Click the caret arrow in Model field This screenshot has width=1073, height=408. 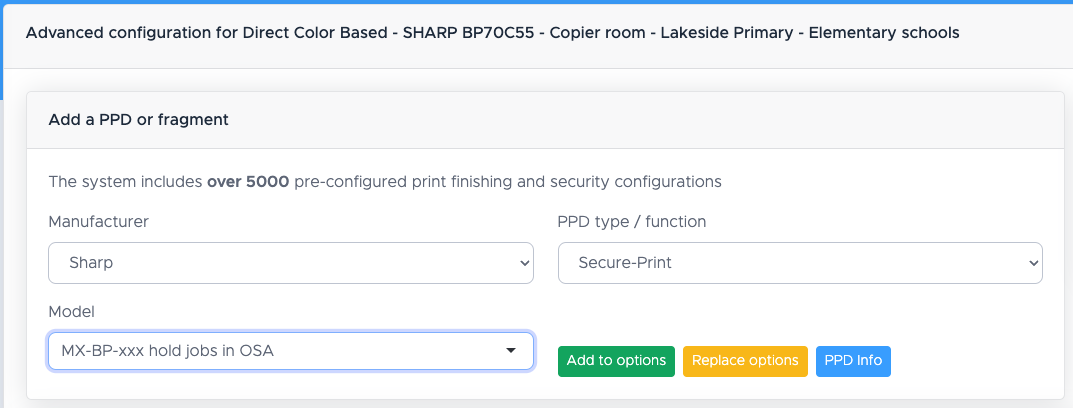(511, 351)
